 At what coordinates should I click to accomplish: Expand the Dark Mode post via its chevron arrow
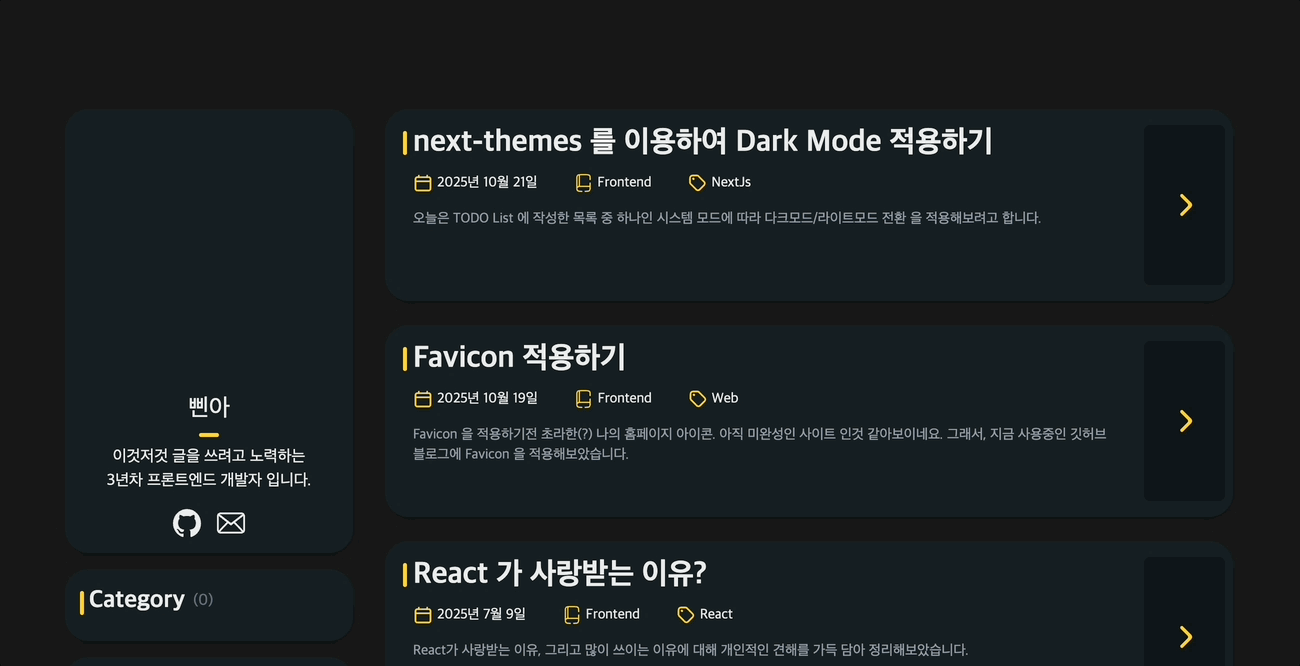[1184, 205]
